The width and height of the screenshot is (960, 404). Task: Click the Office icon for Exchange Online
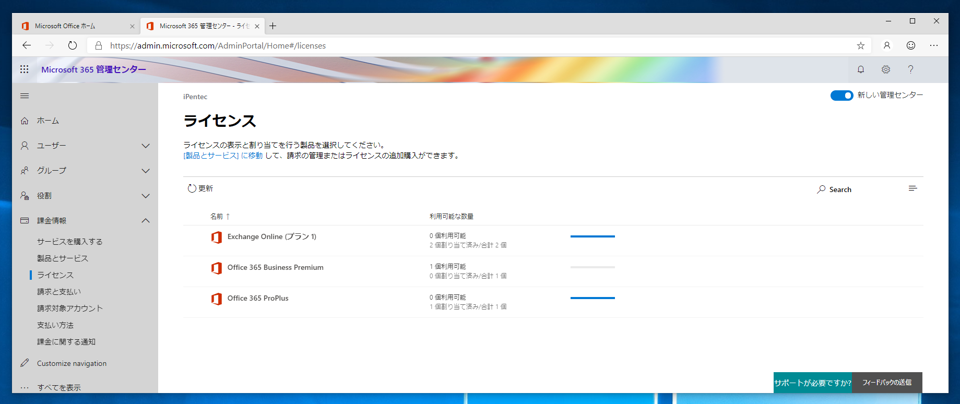[216, 238]
